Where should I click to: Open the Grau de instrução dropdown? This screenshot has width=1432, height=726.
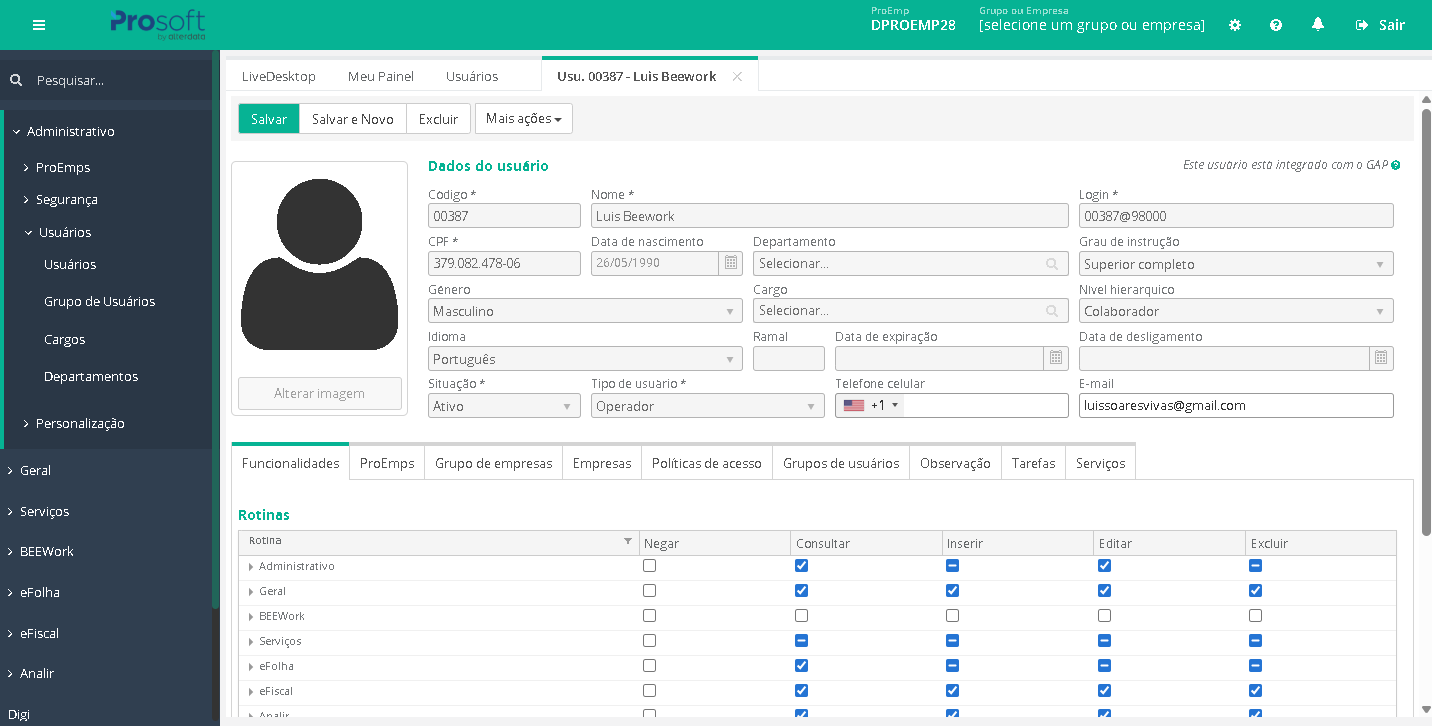[1235, 264]
